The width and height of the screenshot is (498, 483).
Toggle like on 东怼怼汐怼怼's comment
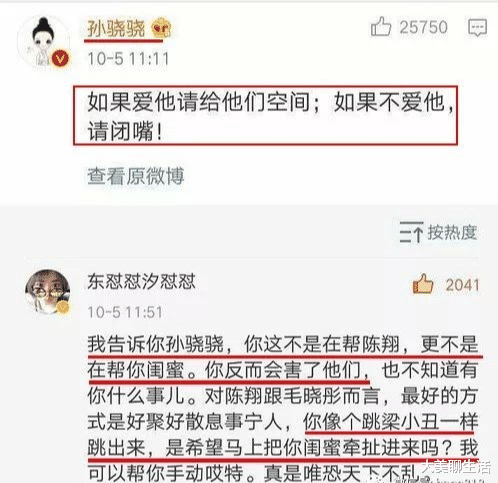[x=423, y=284]
